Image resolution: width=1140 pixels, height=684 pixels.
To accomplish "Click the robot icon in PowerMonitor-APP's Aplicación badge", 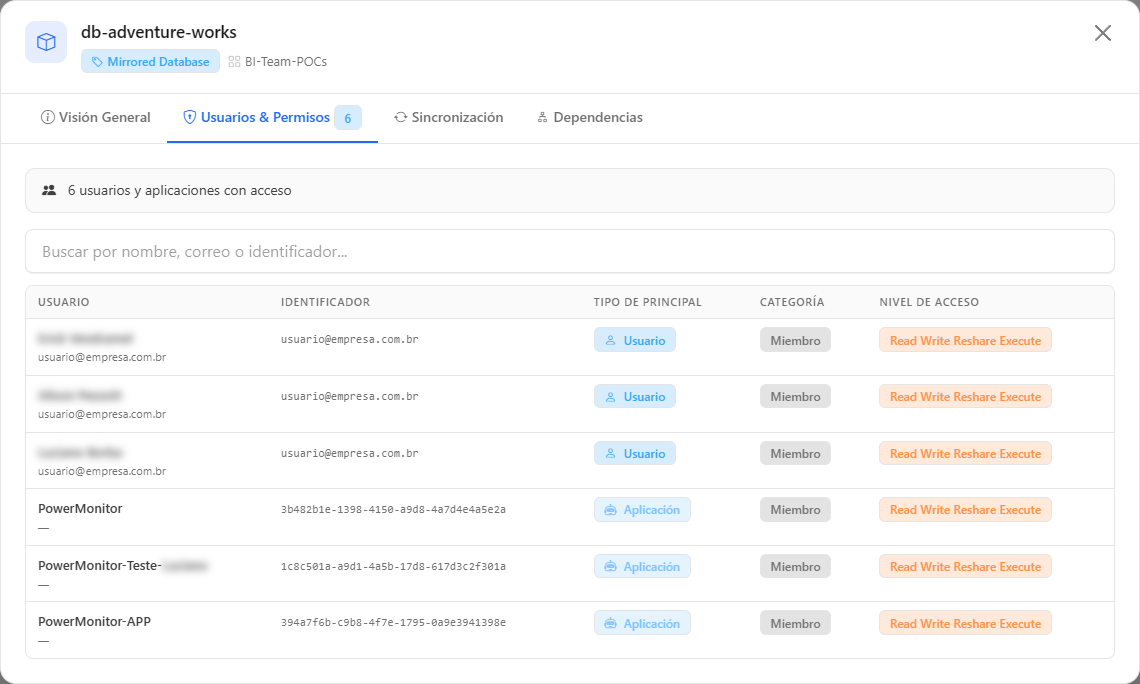I will point(611,623).
